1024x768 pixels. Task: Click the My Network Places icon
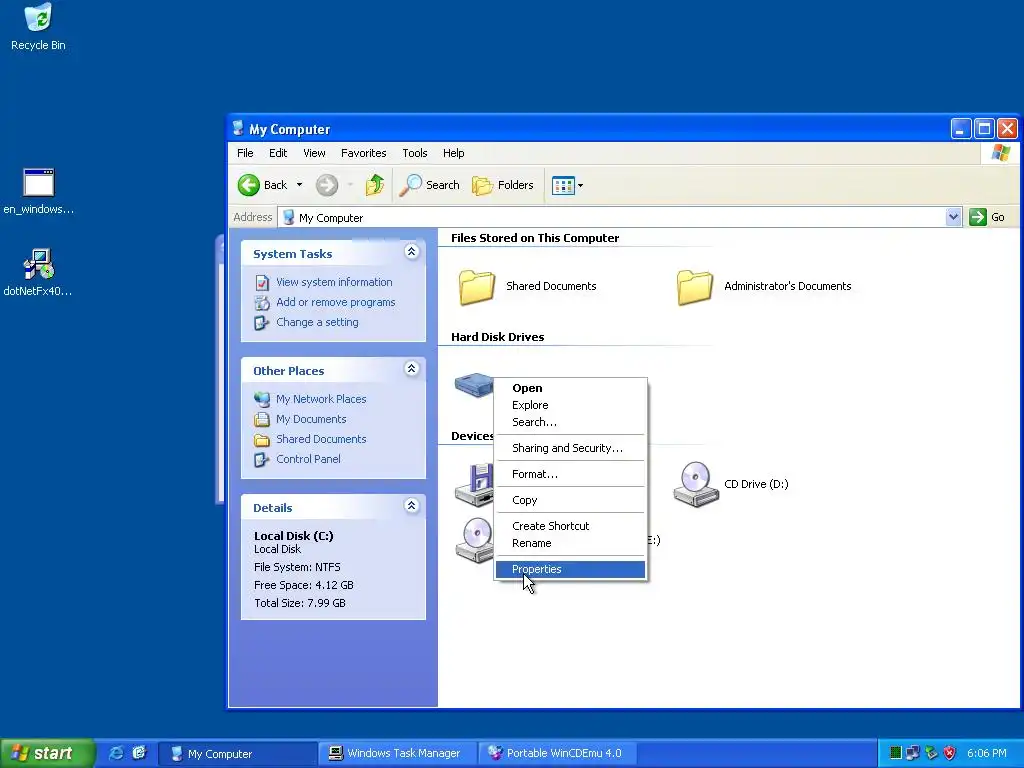[x=262, y=399]
